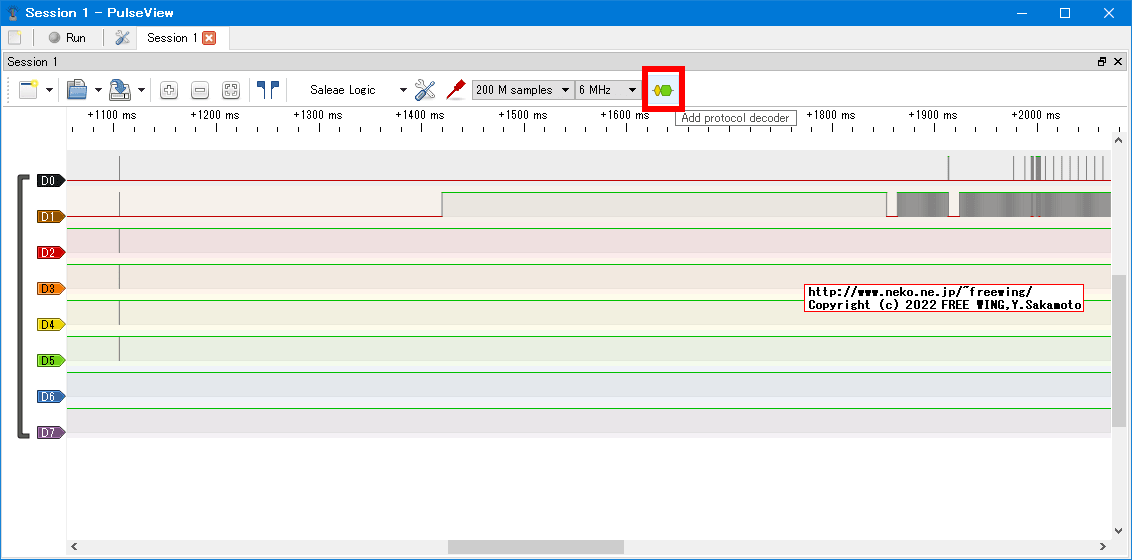This screenshot has width=1132, height=560.
Task: Click the vertical scrollbar up arrow
Action: [1118, 139]
